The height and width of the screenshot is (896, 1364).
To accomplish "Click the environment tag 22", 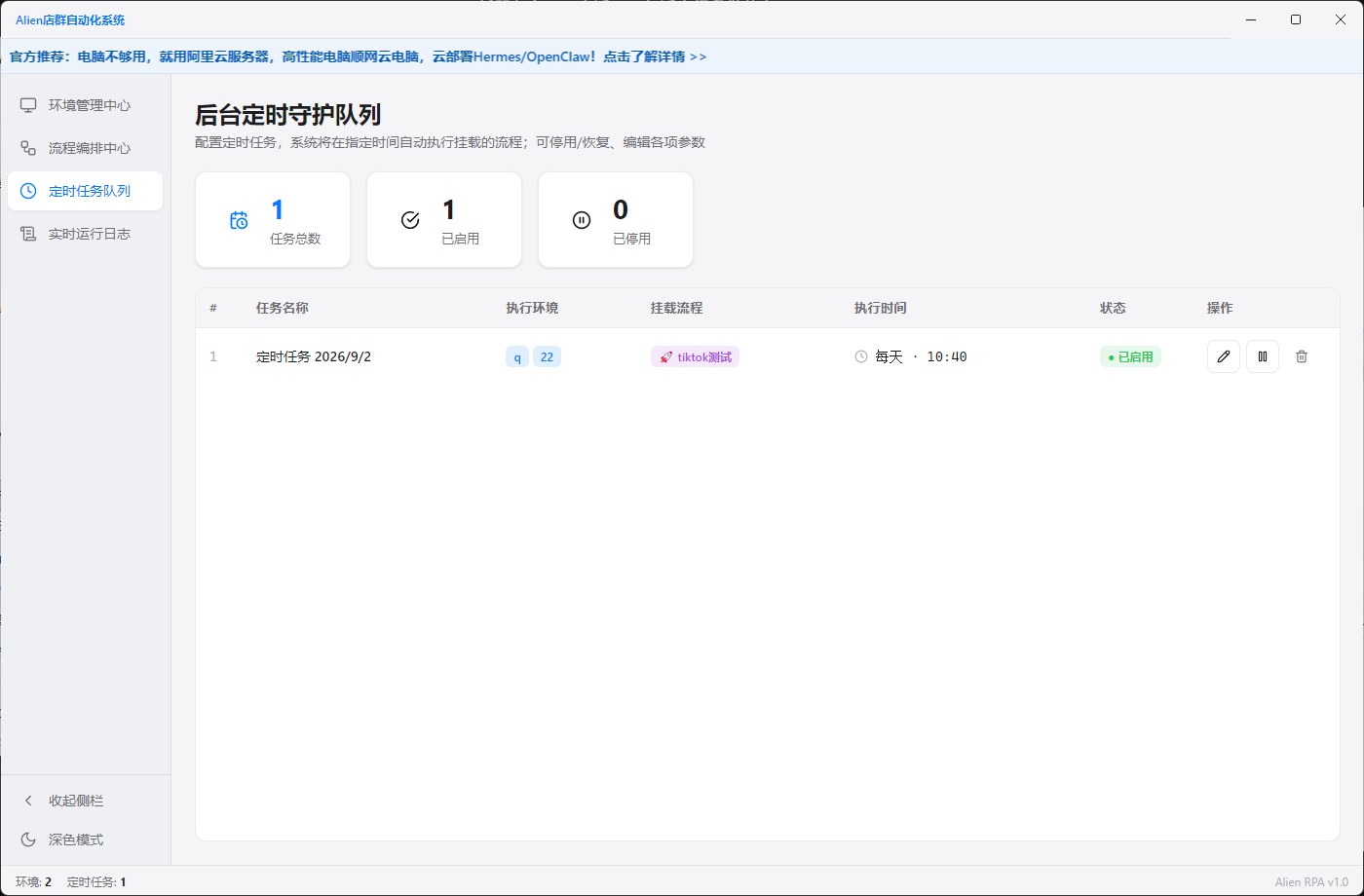I will pos(547,357).
